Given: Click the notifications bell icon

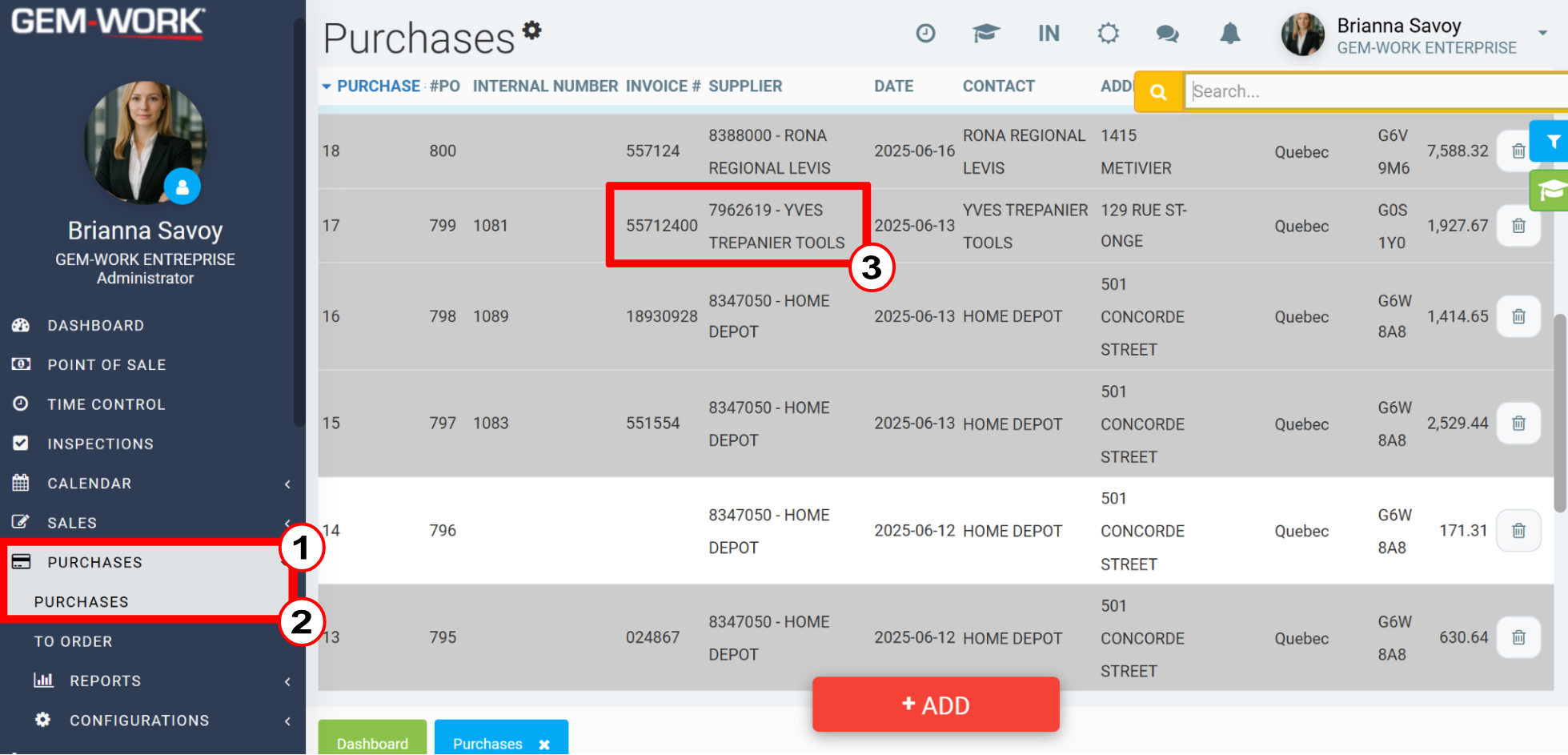Looking at the screenshot, I should [1230, 34].
